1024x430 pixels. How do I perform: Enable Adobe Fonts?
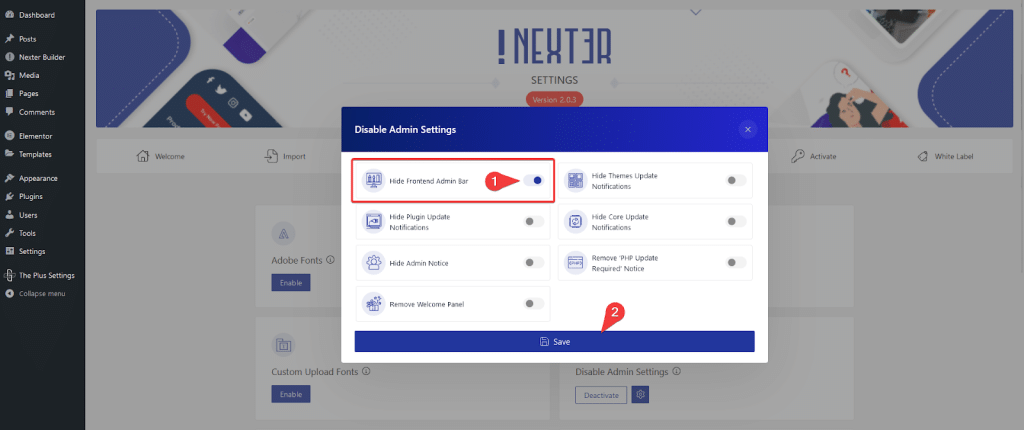click(x=291, y=282)
